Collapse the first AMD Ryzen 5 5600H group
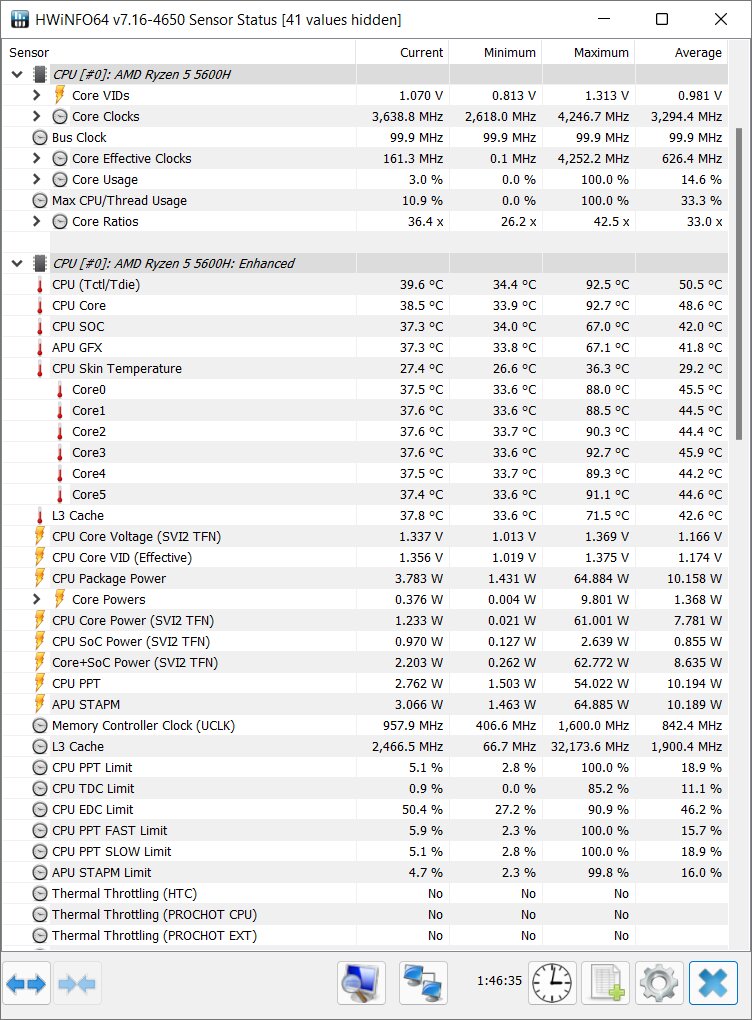Image resolution: width=752 pixels, height=1020 pixels. (17, 74)
